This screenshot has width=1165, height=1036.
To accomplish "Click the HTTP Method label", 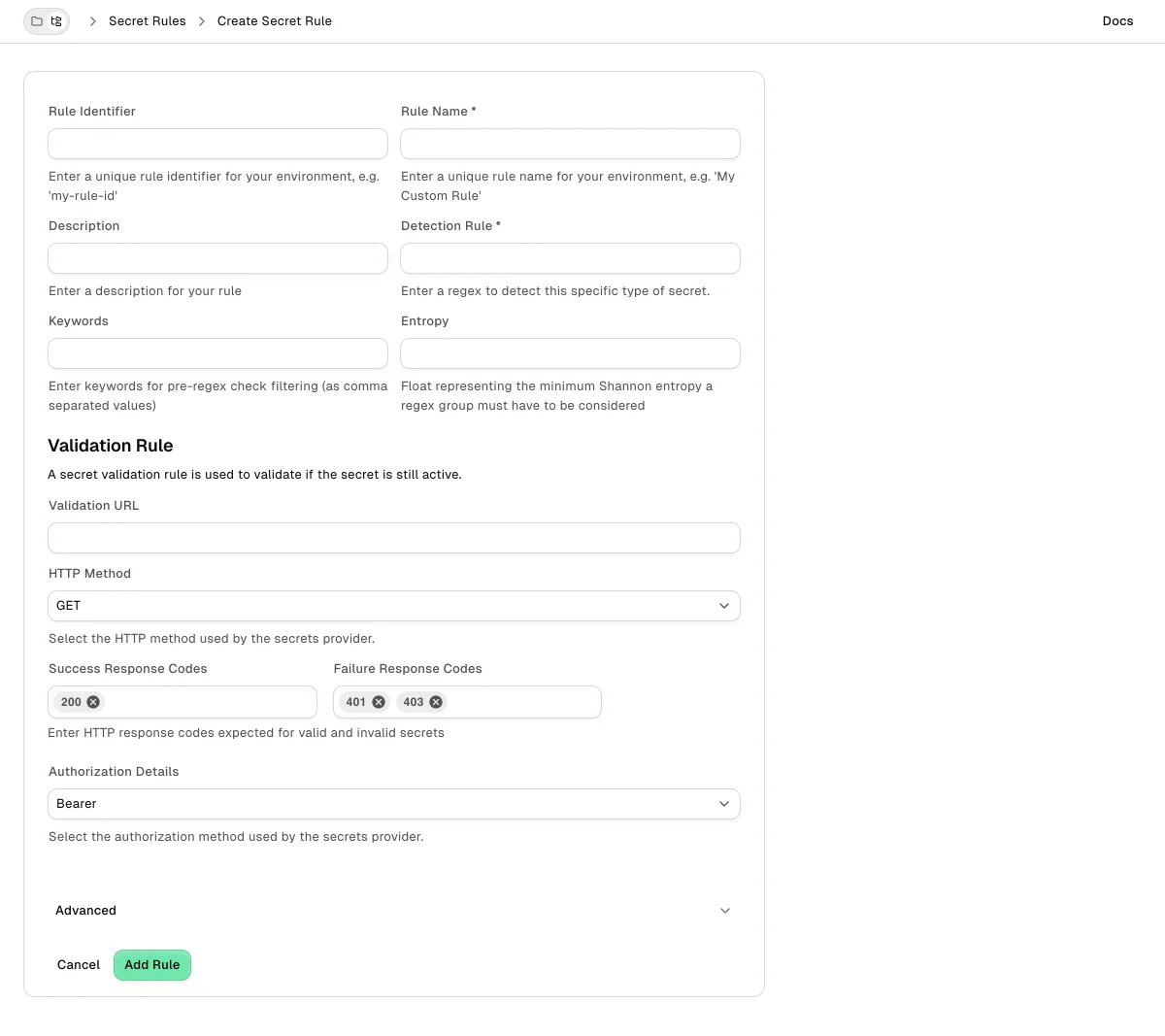I will point(89,574).
